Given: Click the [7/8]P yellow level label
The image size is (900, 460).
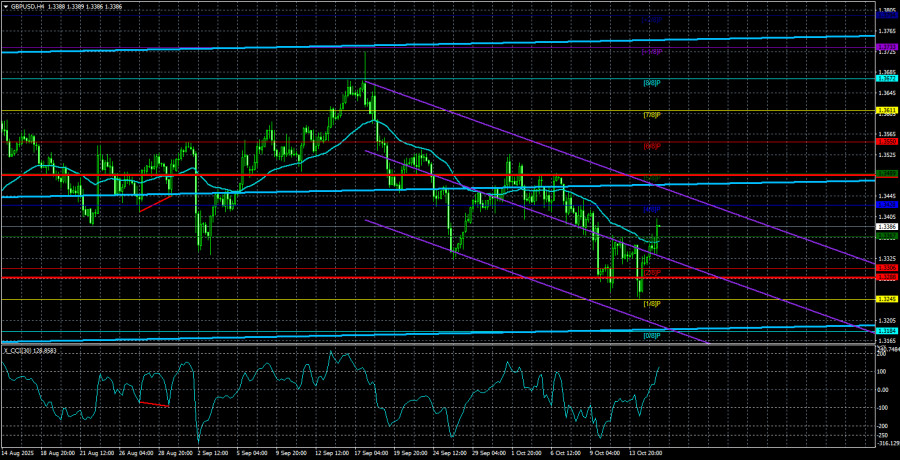Looking at the screenshot, I should click(x=649, y=115).
